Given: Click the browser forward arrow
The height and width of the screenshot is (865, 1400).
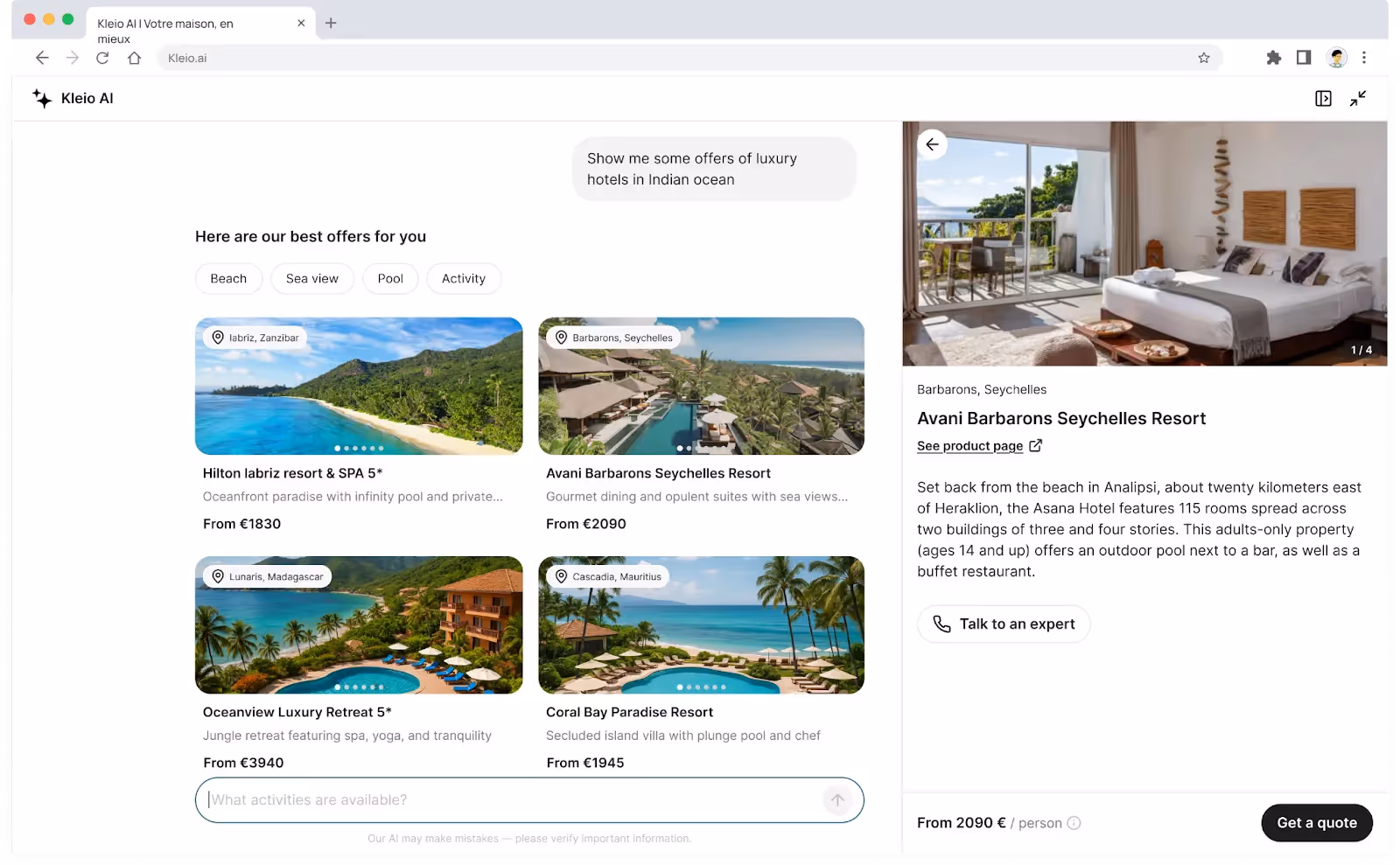Looking at the screenshot, I should (73, 58).
